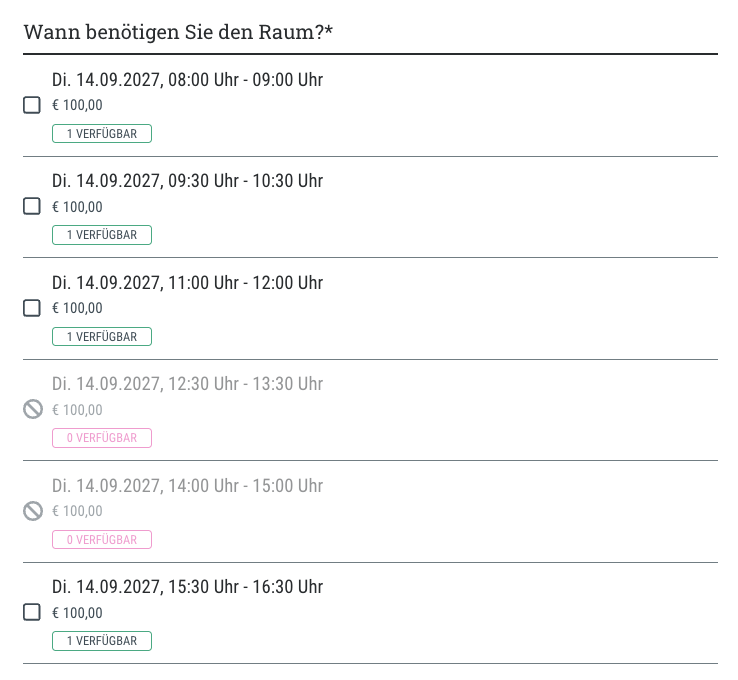The width and height of the screenshot is (738, 680).
Task: Click the greyed label '14:00 Uhr - 15:00 Uhr'
Action: pyautogui.click(x=246, y=486)
